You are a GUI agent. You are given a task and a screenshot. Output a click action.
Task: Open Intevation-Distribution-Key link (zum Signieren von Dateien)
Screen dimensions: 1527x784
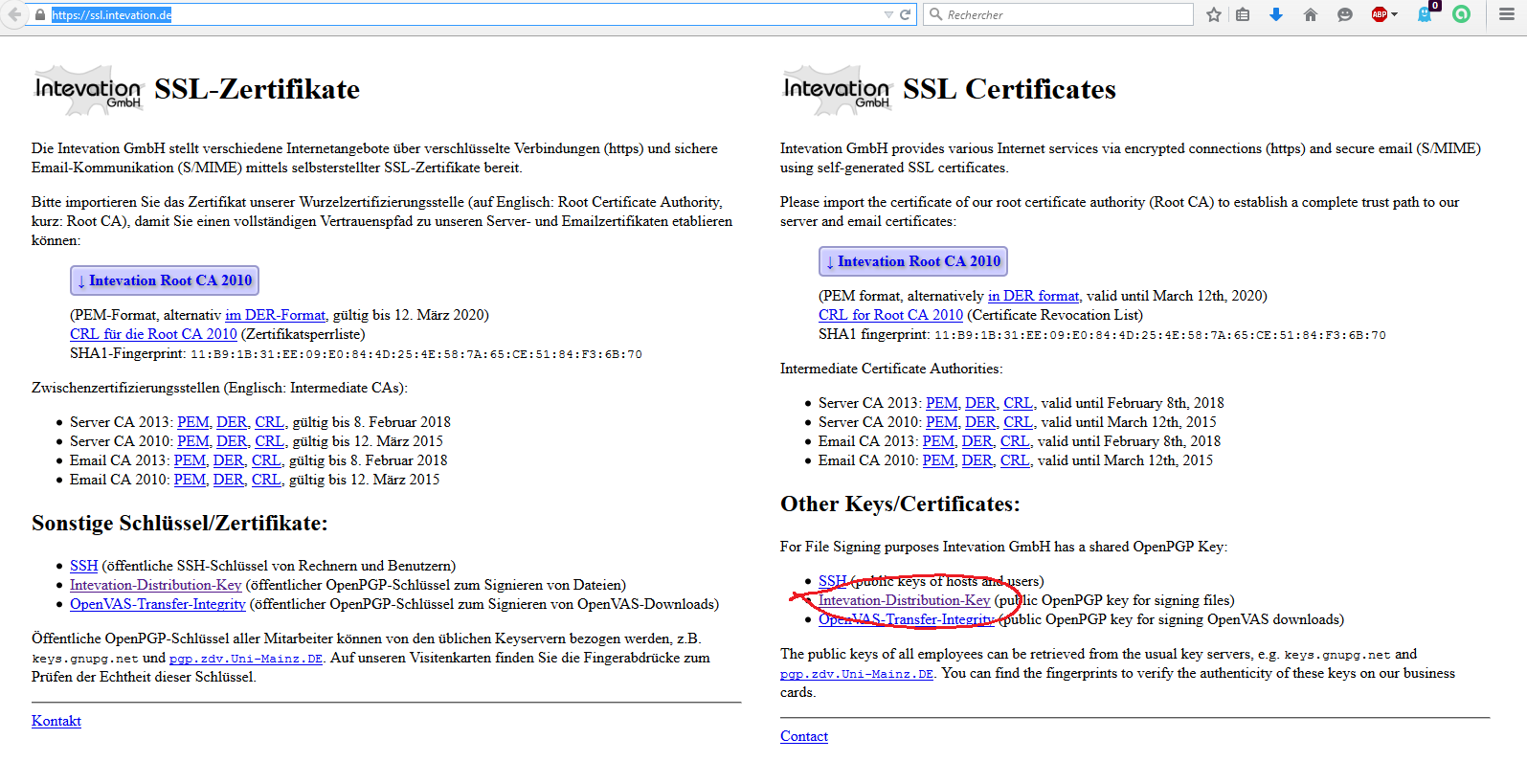click(155, 585)
